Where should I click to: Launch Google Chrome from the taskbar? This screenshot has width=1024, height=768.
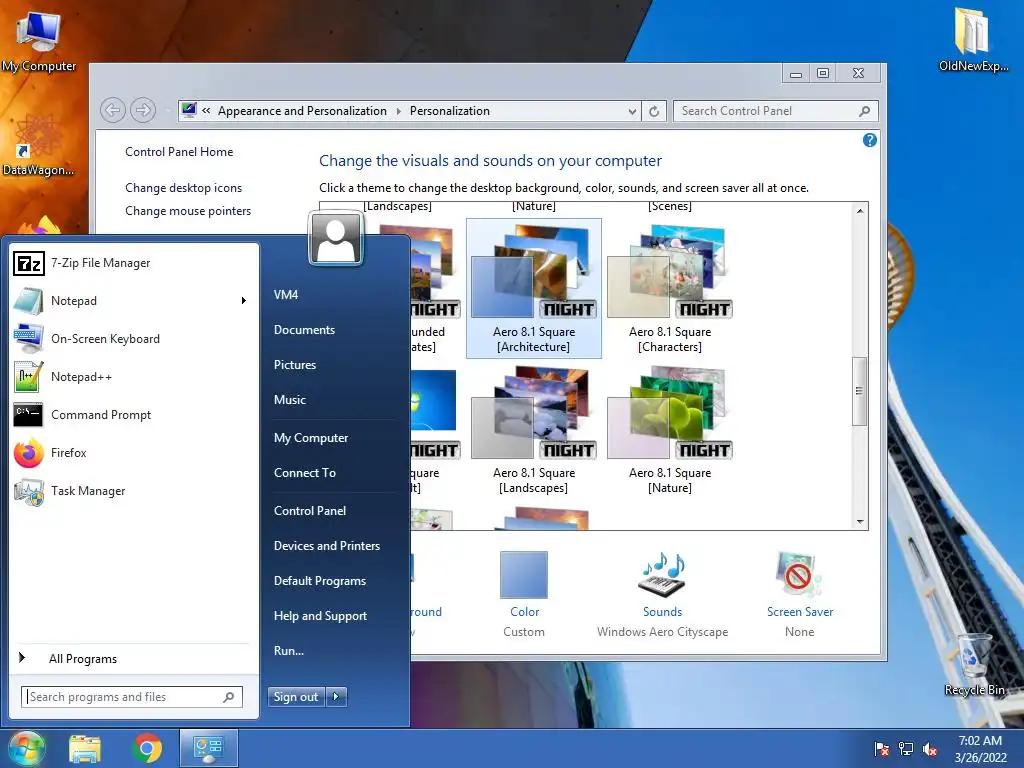147,748
